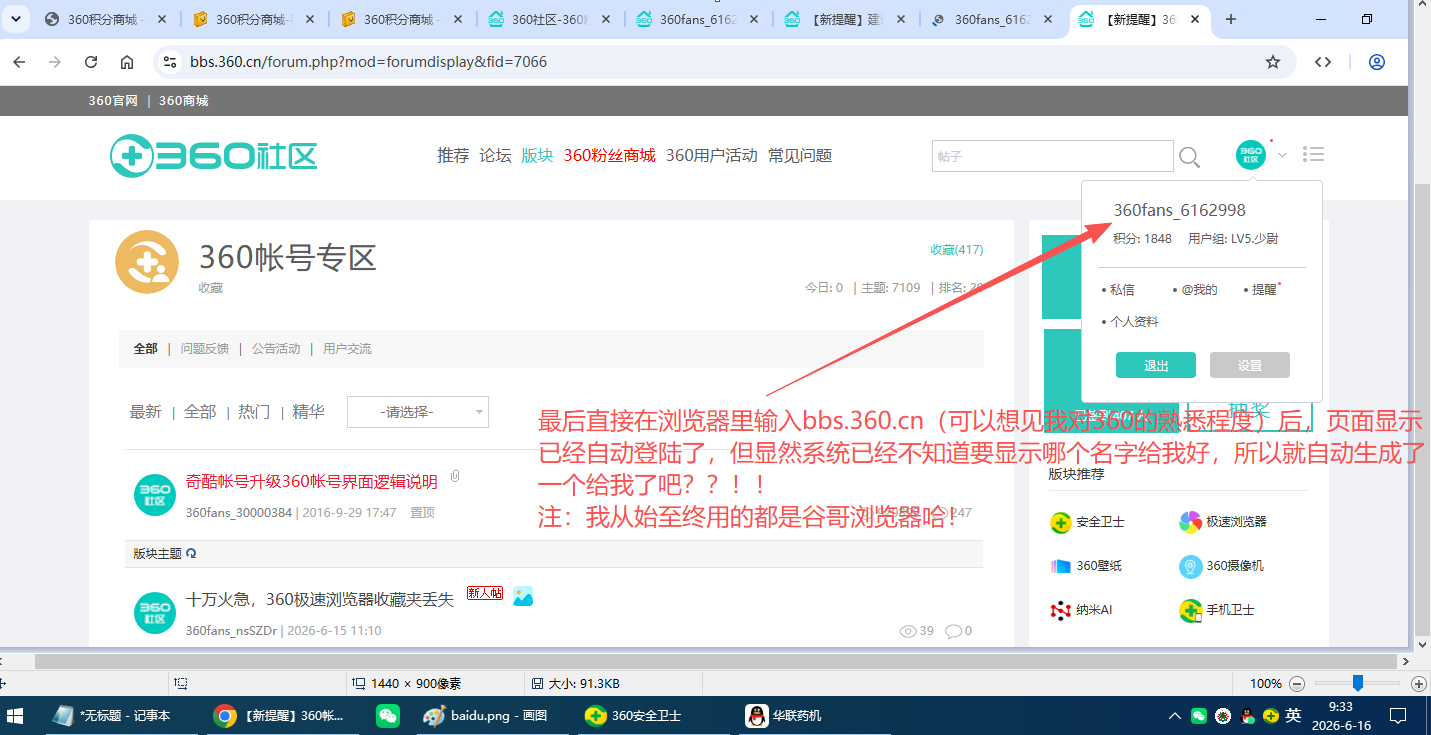1431x735 pixels.
Task: Filter threads by 热门
Action: 254,412
